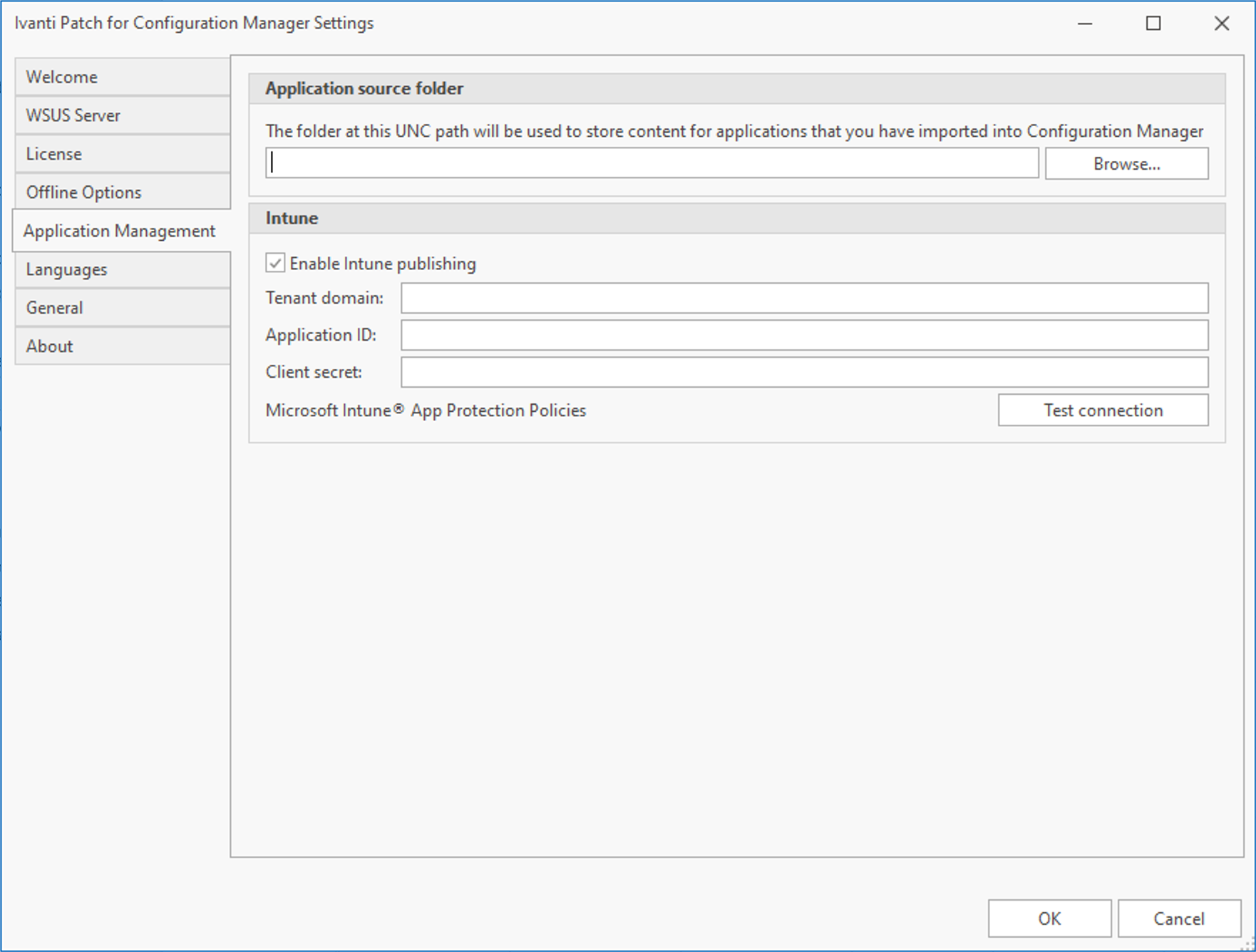Select the Client secret text box

804,372
